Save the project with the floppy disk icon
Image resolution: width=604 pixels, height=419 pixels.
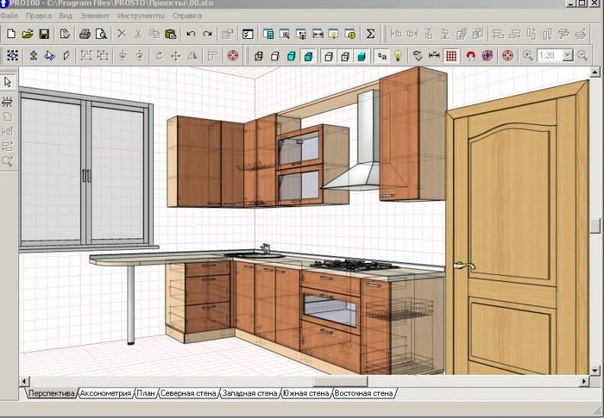44,33
